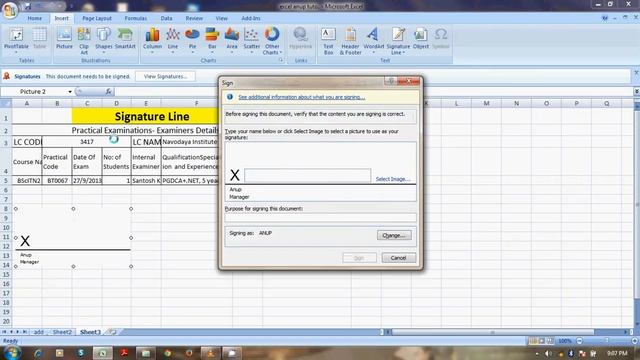
Task: Open the additional signing information link
Action: (302, 97)
